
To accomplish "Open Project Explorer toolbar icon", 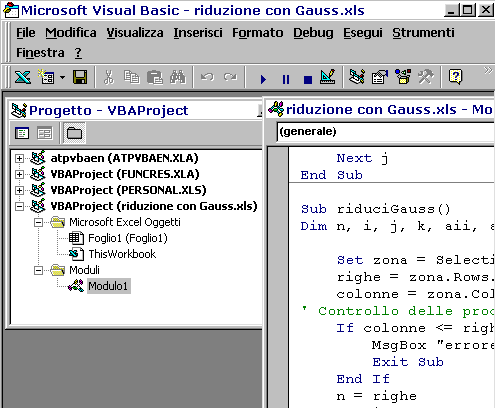I will tap(357, 77).
